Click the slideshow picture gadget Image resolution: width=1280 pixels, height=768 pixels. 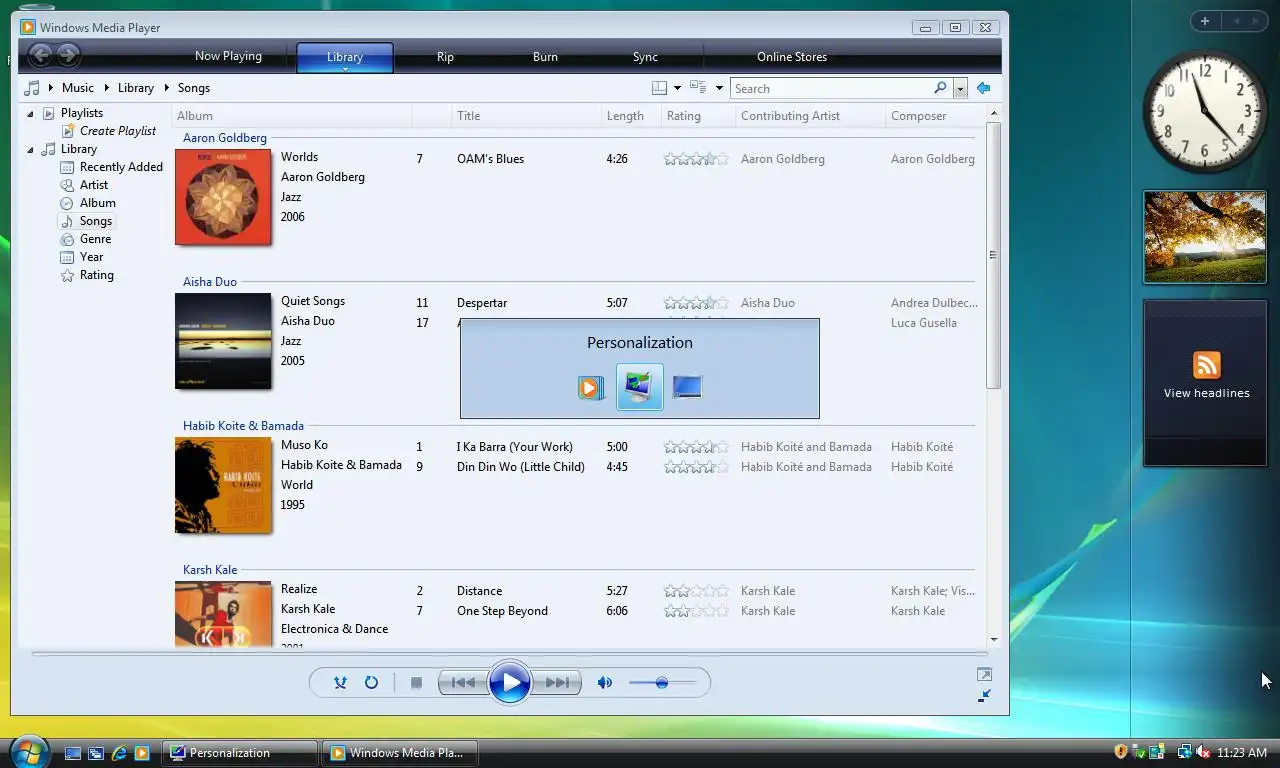[1205, 237]
